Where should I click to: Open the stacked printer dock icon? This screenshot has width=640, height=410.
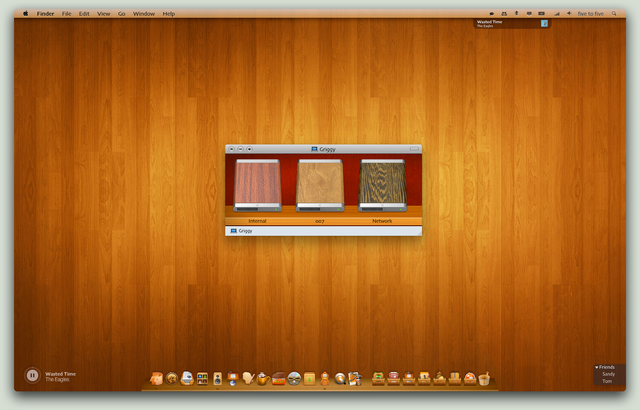coord(187,378)
